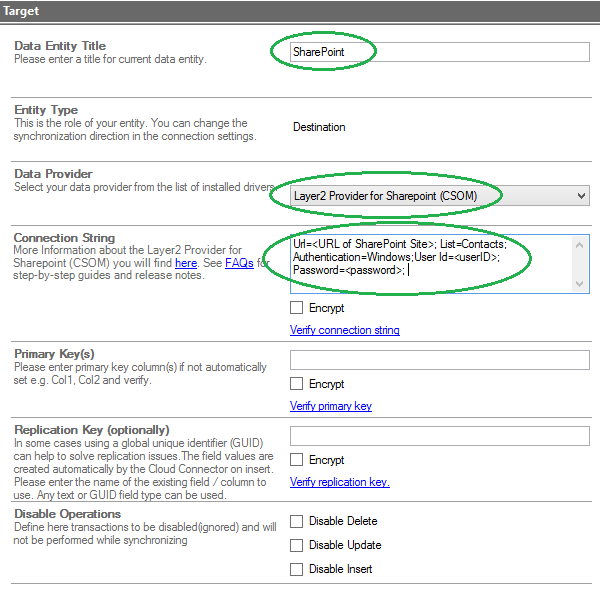Check the Disable Delete option

(297, 521)
